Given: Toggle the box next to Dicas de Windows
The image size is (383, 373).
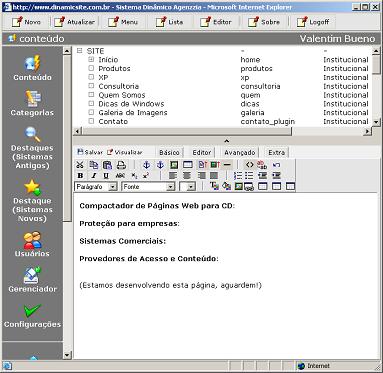Looking at the screenshot, I should [91, 104].
